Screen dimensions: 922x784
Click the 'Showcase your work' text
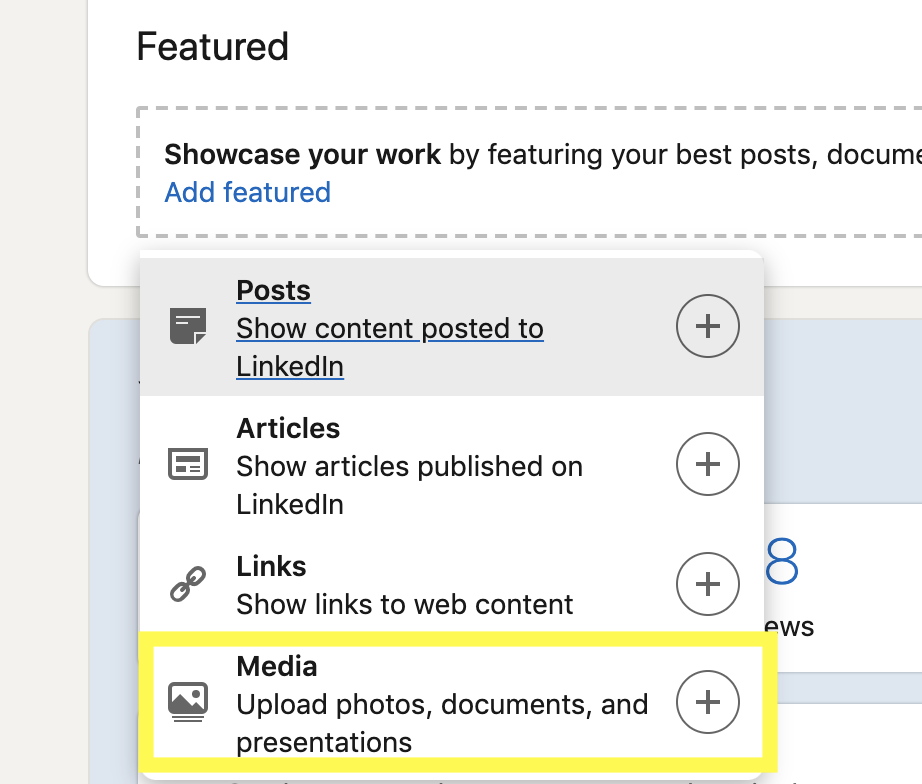[x=302, y=155]
